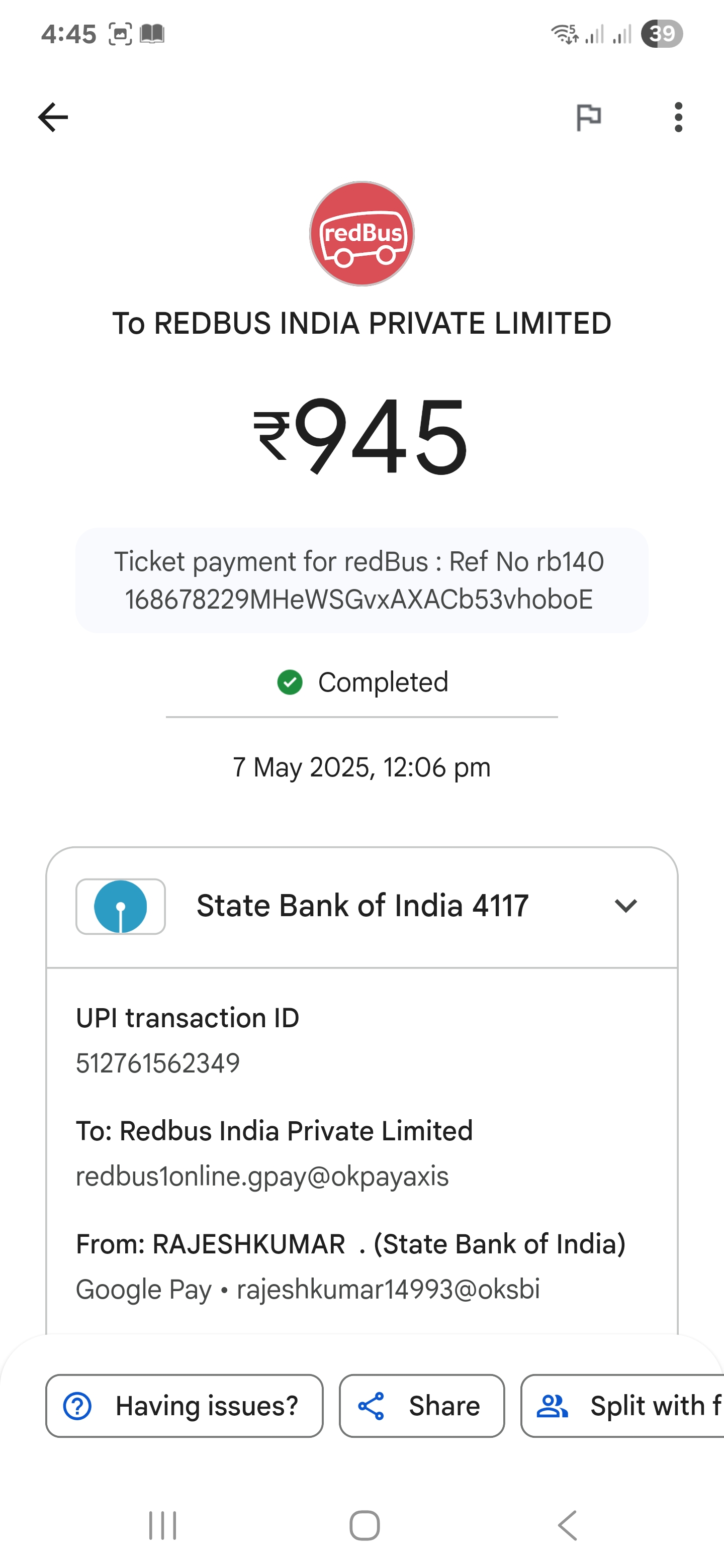Tap the redbus1online.gpay@okpayaxis UPI address

(x=262, y=1177)
